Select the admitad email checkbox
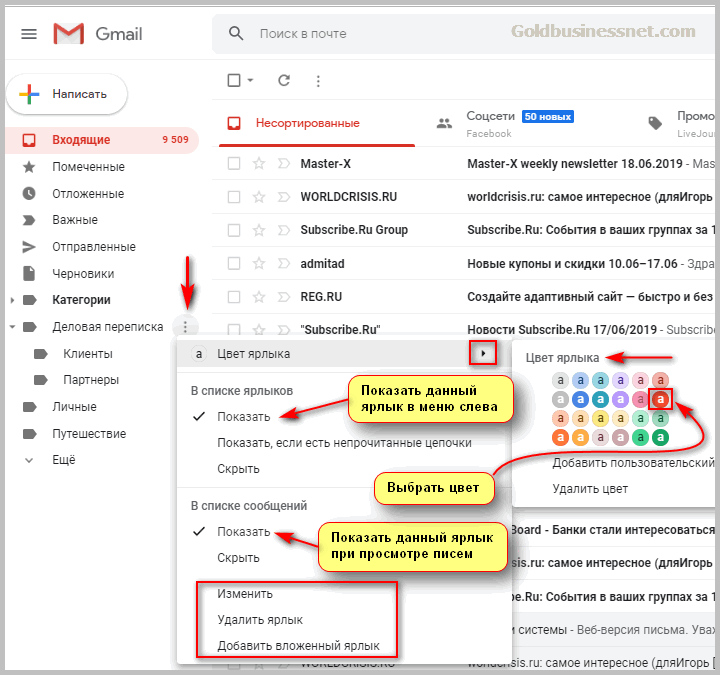The width and height of the screenshot is (720, 675). pyautogui.click(x=234, y=264)
